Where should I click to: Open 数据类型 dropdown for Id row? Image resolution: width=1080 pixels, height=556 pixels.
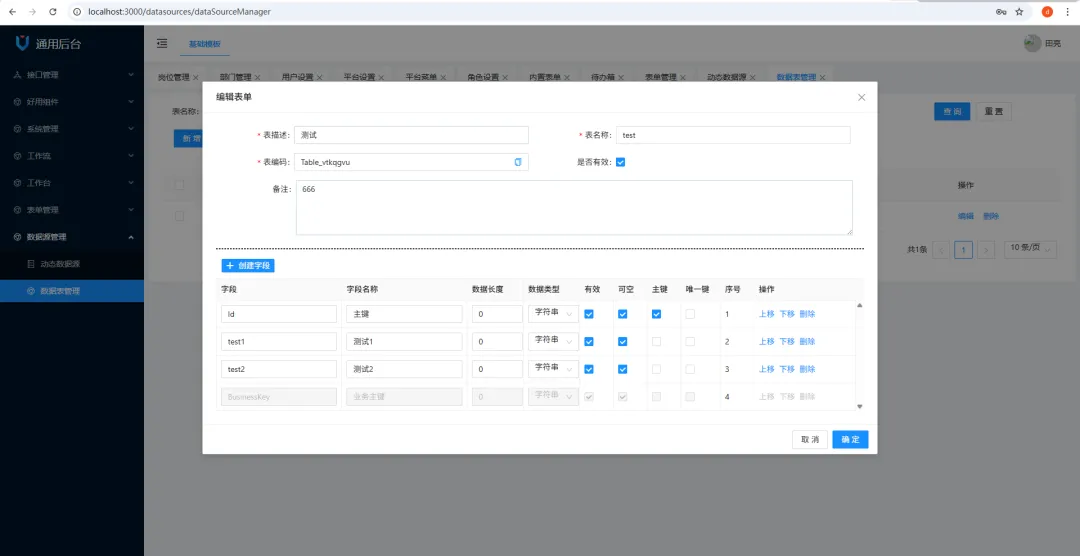click(x=553, y=313)
